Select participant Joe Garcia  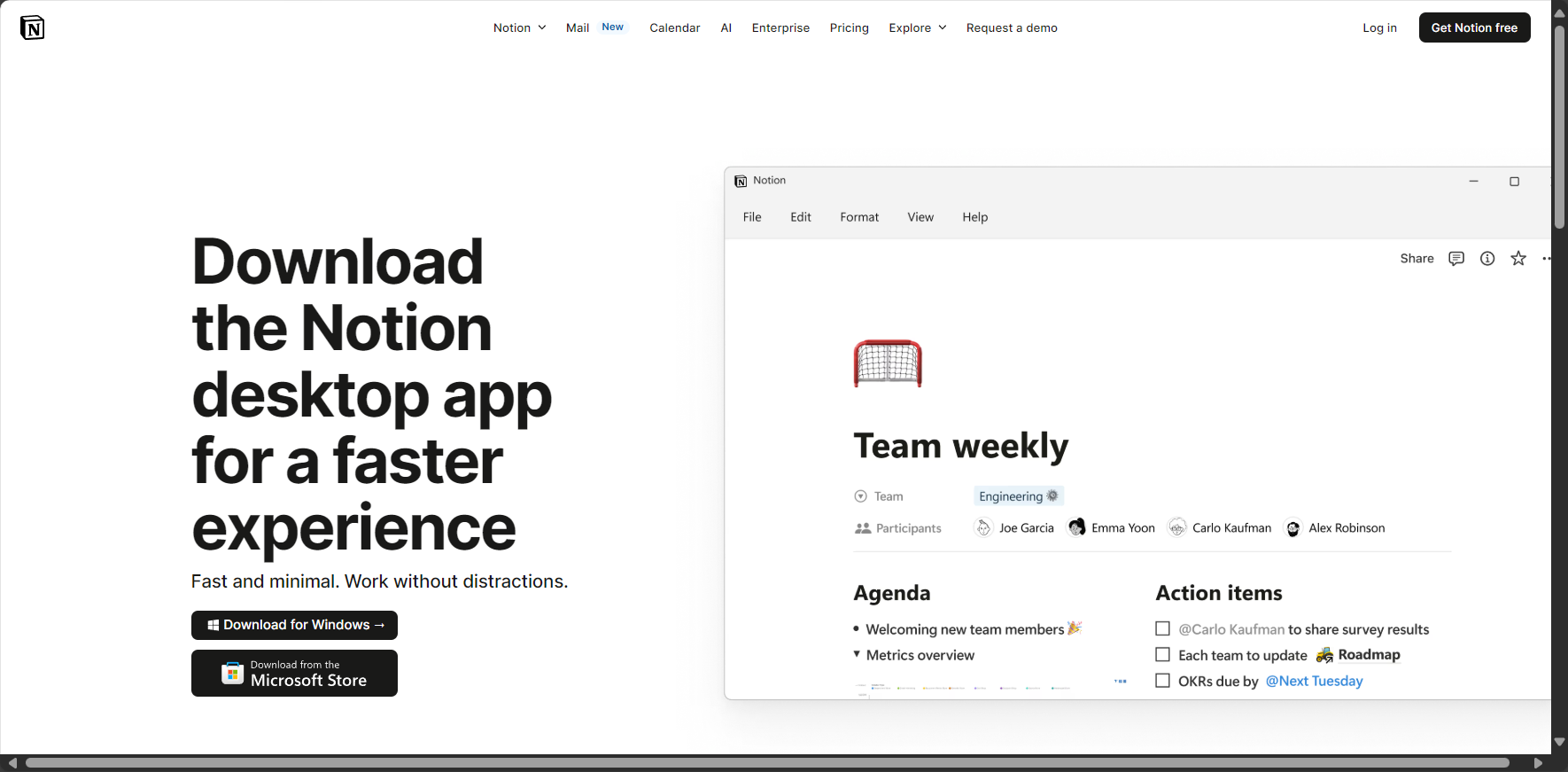[x=1014, y=528]
